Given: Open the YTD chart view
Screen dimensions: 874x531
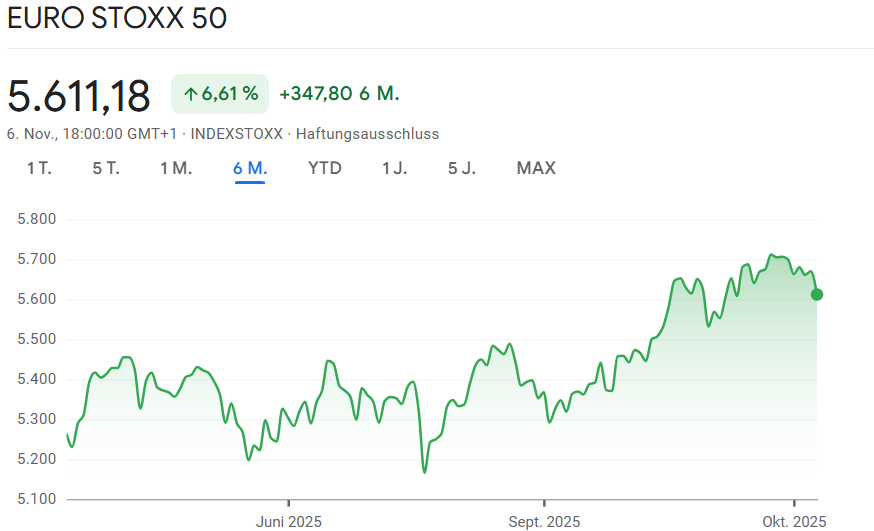Looking at the screenshot, I should 325,168.
